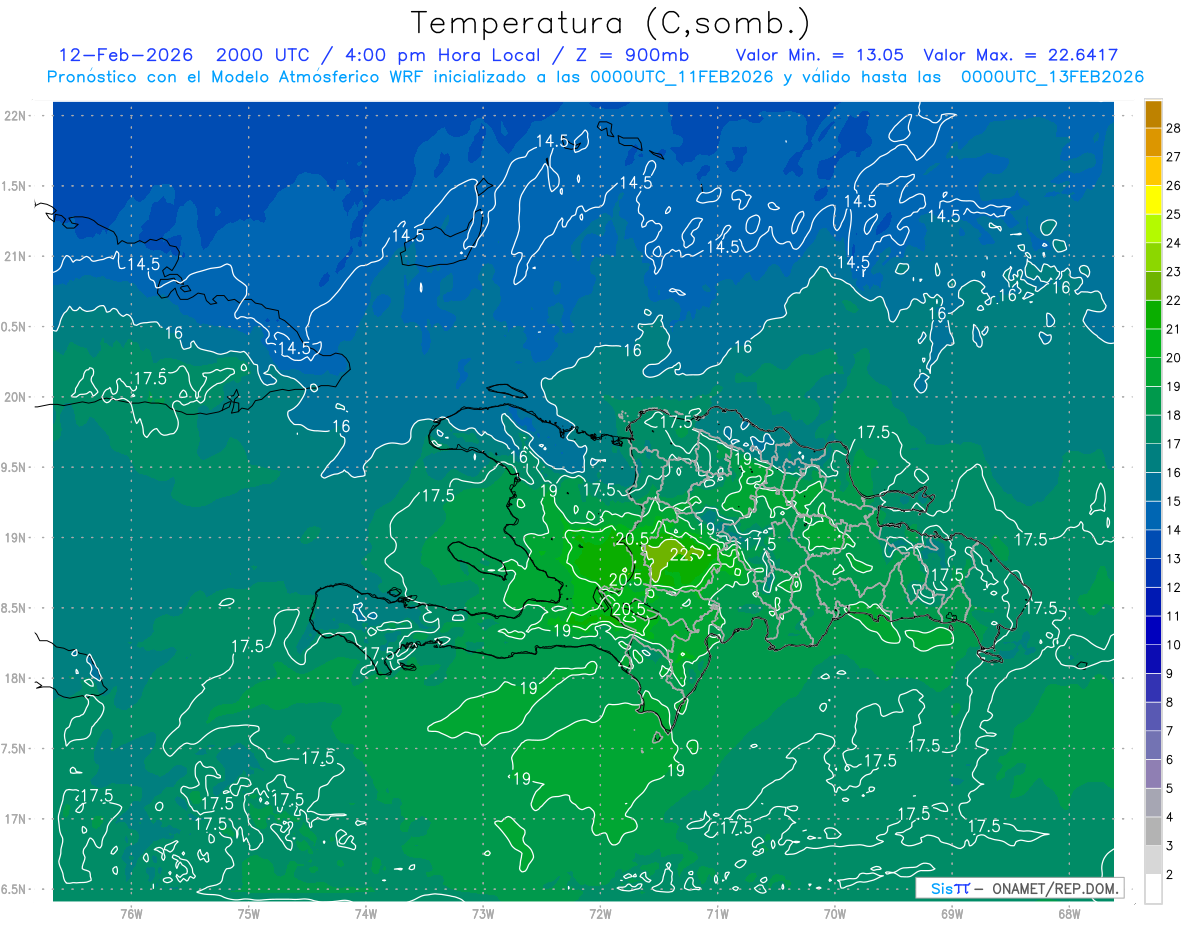Image resolution: width=1200 pixels, height=927 pixels.
Task: Click the 'ONAMET/REP.DOM.' credit label
Action: point(1055,888)
